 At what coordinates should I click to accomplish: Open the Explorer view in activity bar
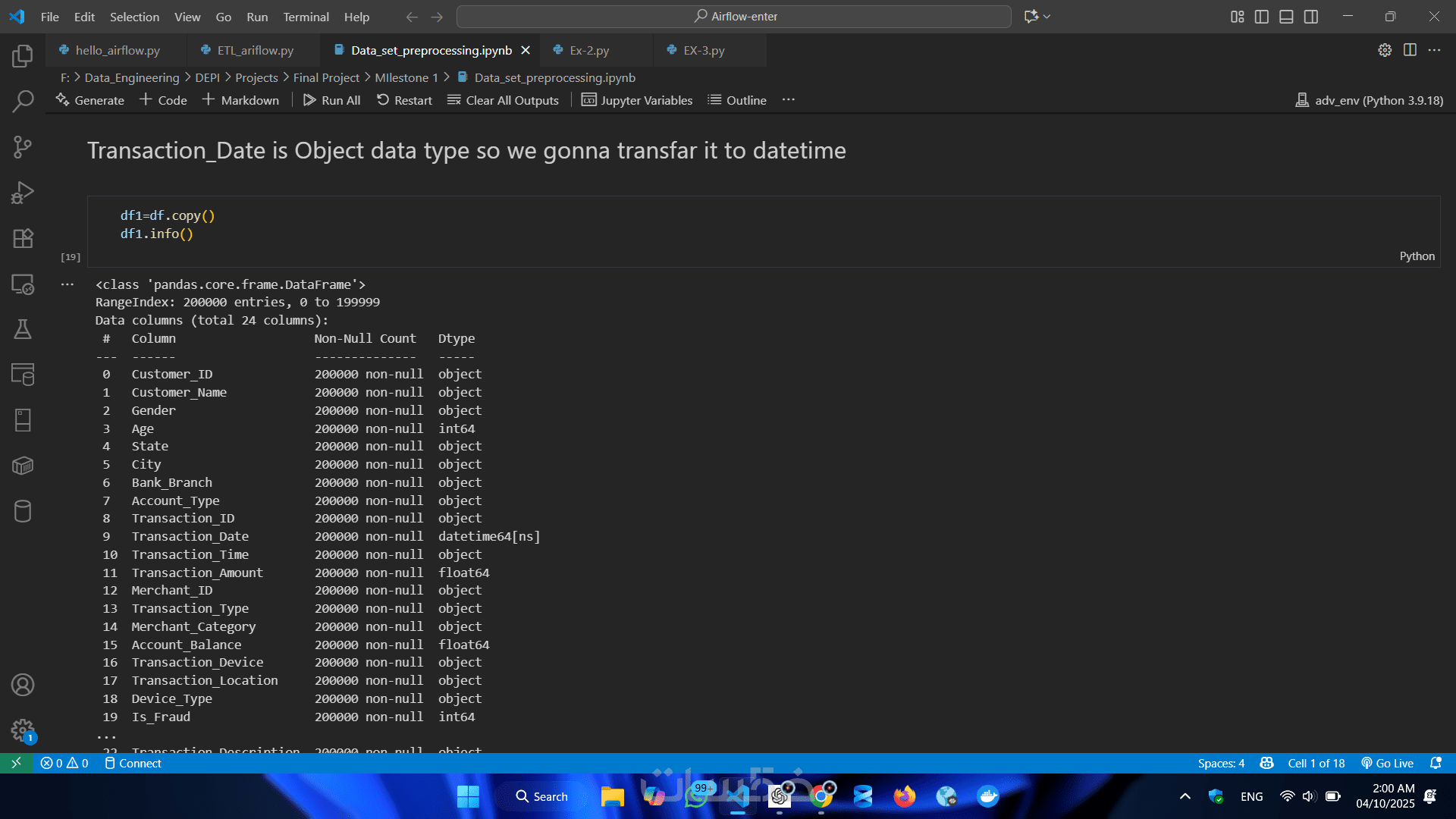click(23, 55)
